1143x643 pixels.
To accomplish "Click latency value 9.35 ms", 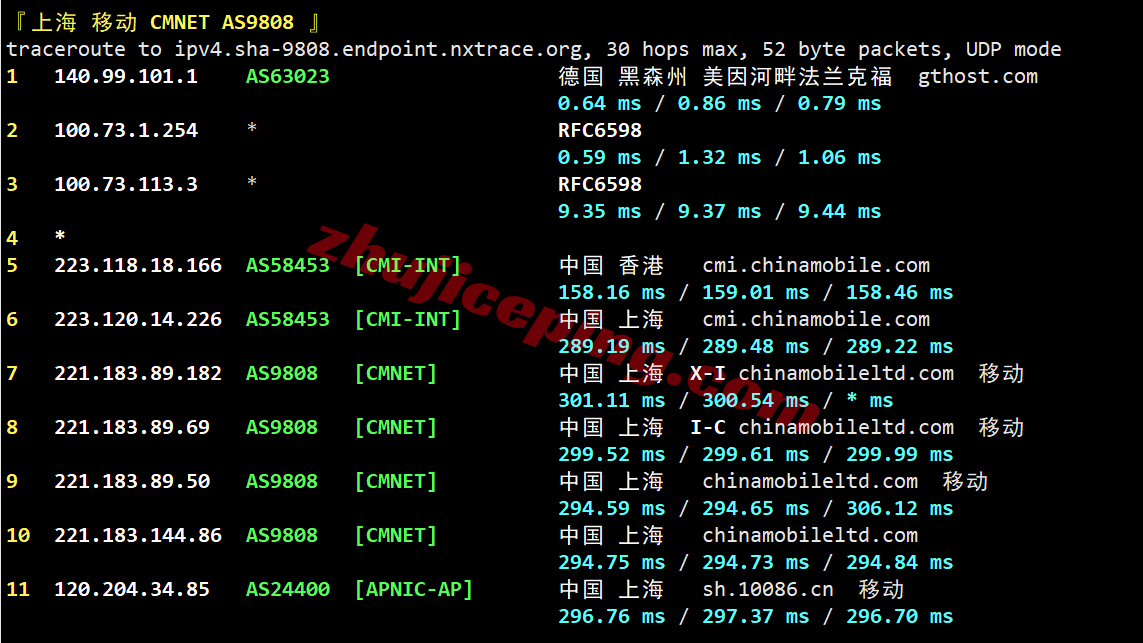I will coord(599,211).
